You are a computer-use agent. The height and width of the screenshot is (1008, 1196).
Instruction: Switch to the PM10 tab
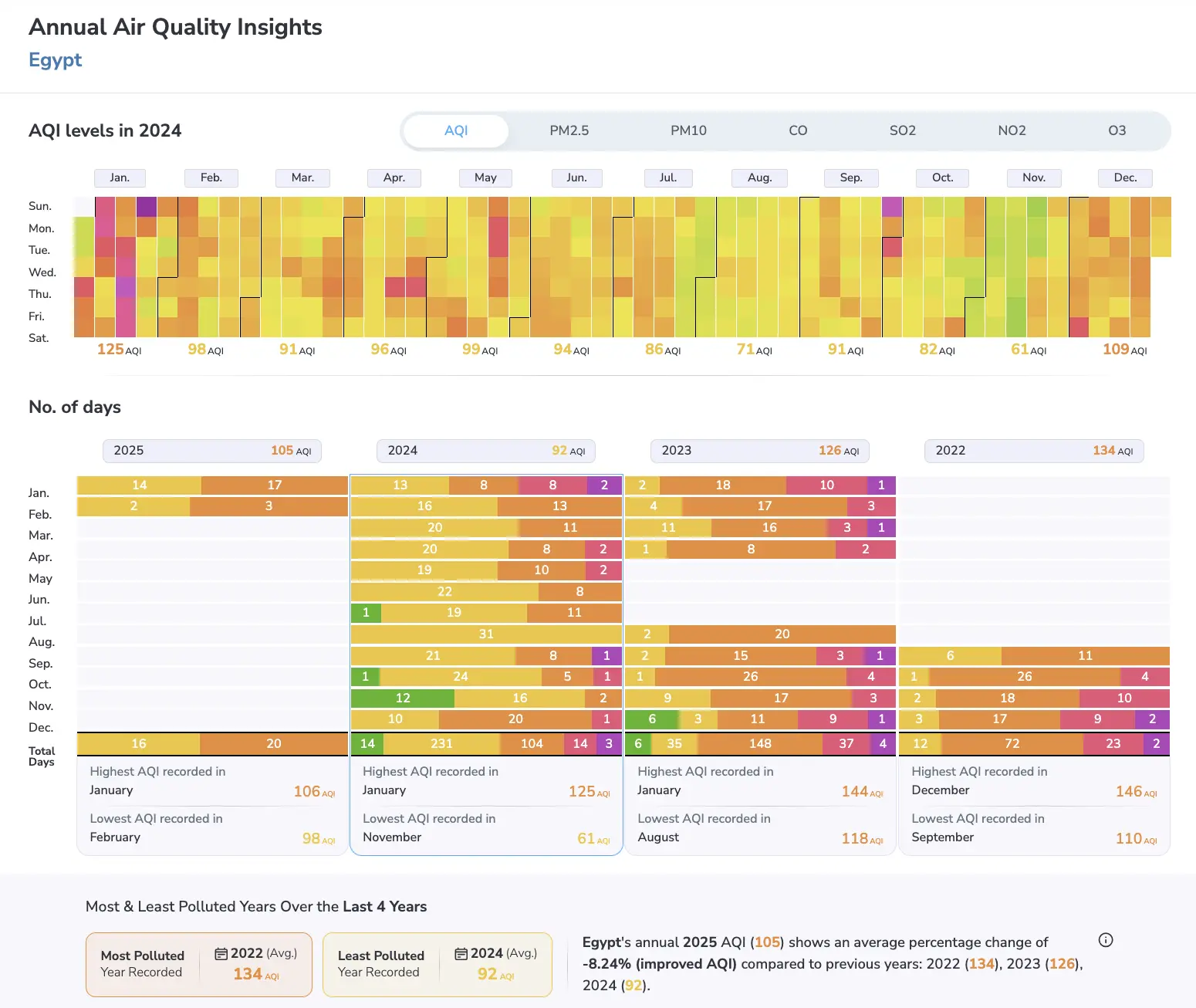click(x=688, y=130)
